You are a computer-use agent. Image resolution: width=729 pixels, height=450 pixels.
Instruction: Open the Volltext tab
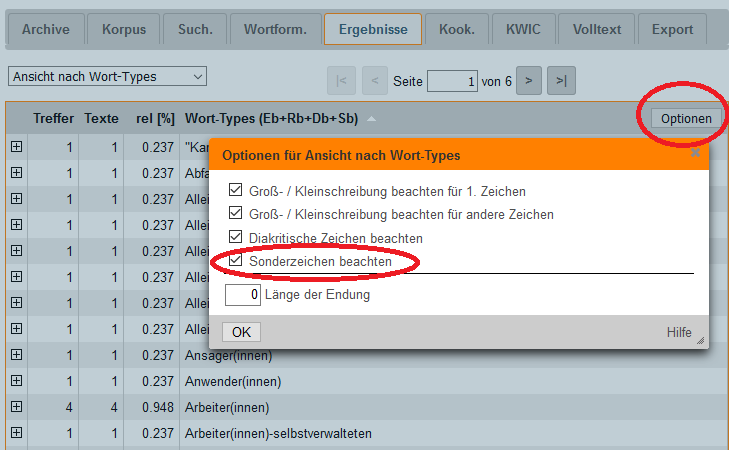[596, 29]
